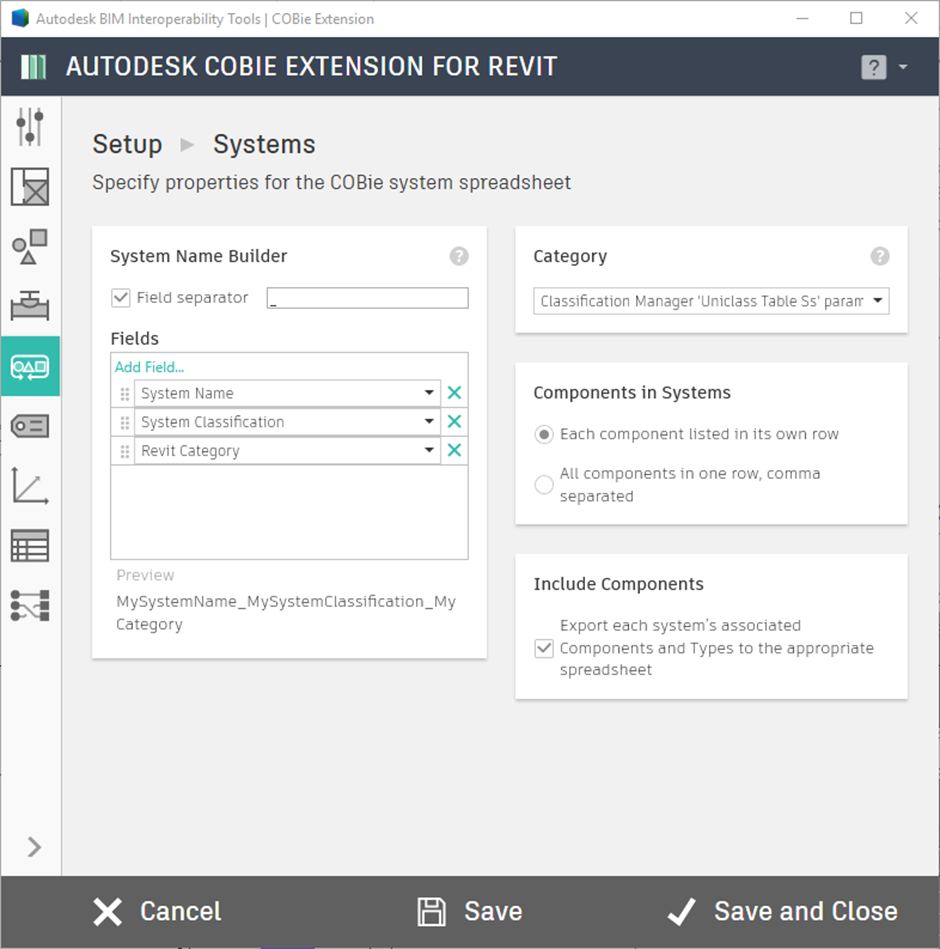Click the Field separator text input
Viewport: 940px width, 949px height.
367,298
